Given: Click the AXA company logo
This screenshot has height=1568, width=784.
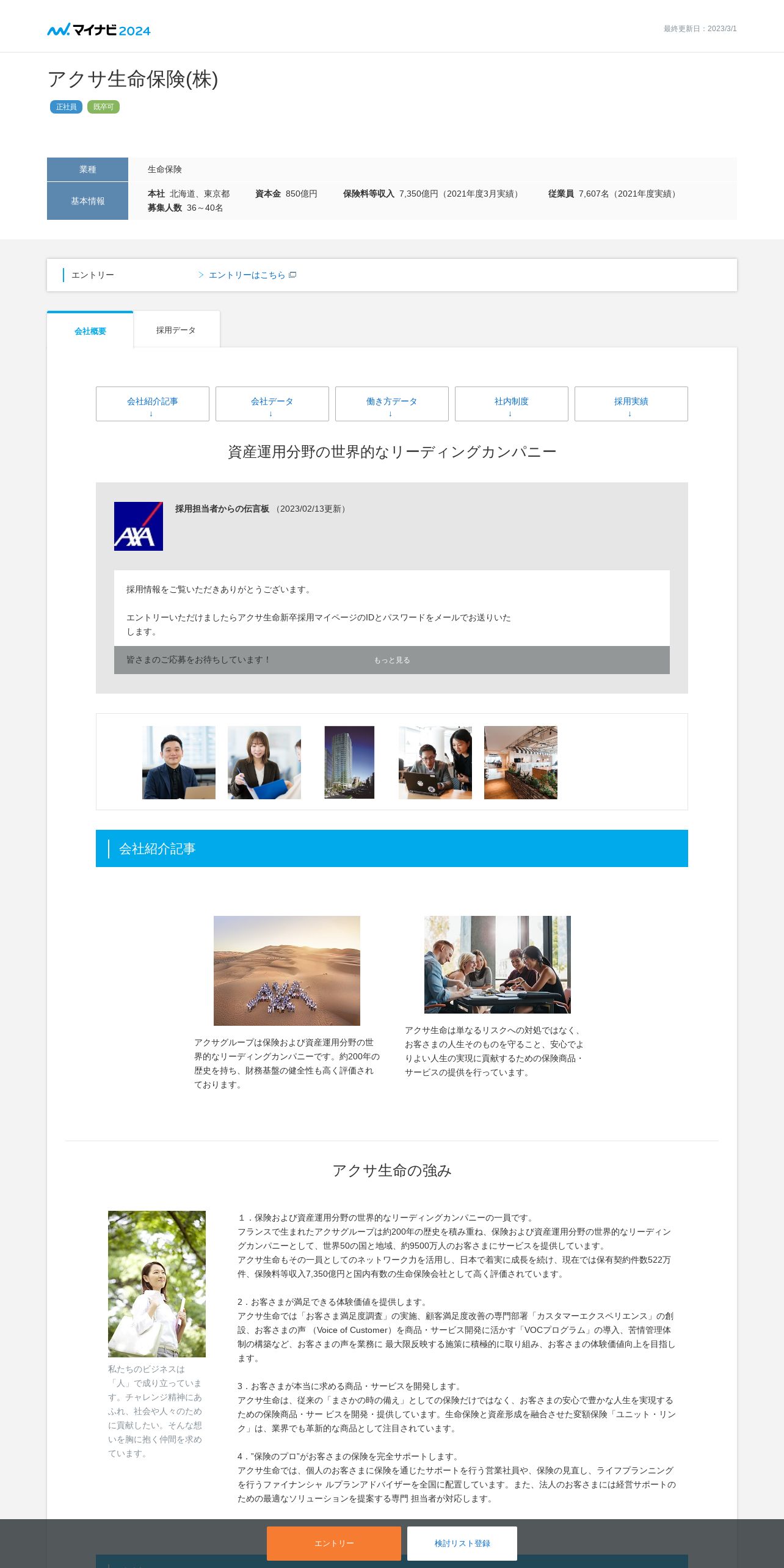Looking at the screenshot, I should [139, 526].
